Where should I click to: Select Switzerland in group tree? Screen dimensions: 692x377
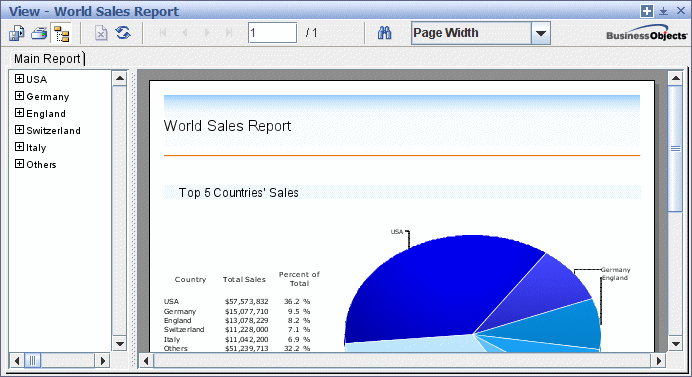pyautogui.click(x=53, y=131)
